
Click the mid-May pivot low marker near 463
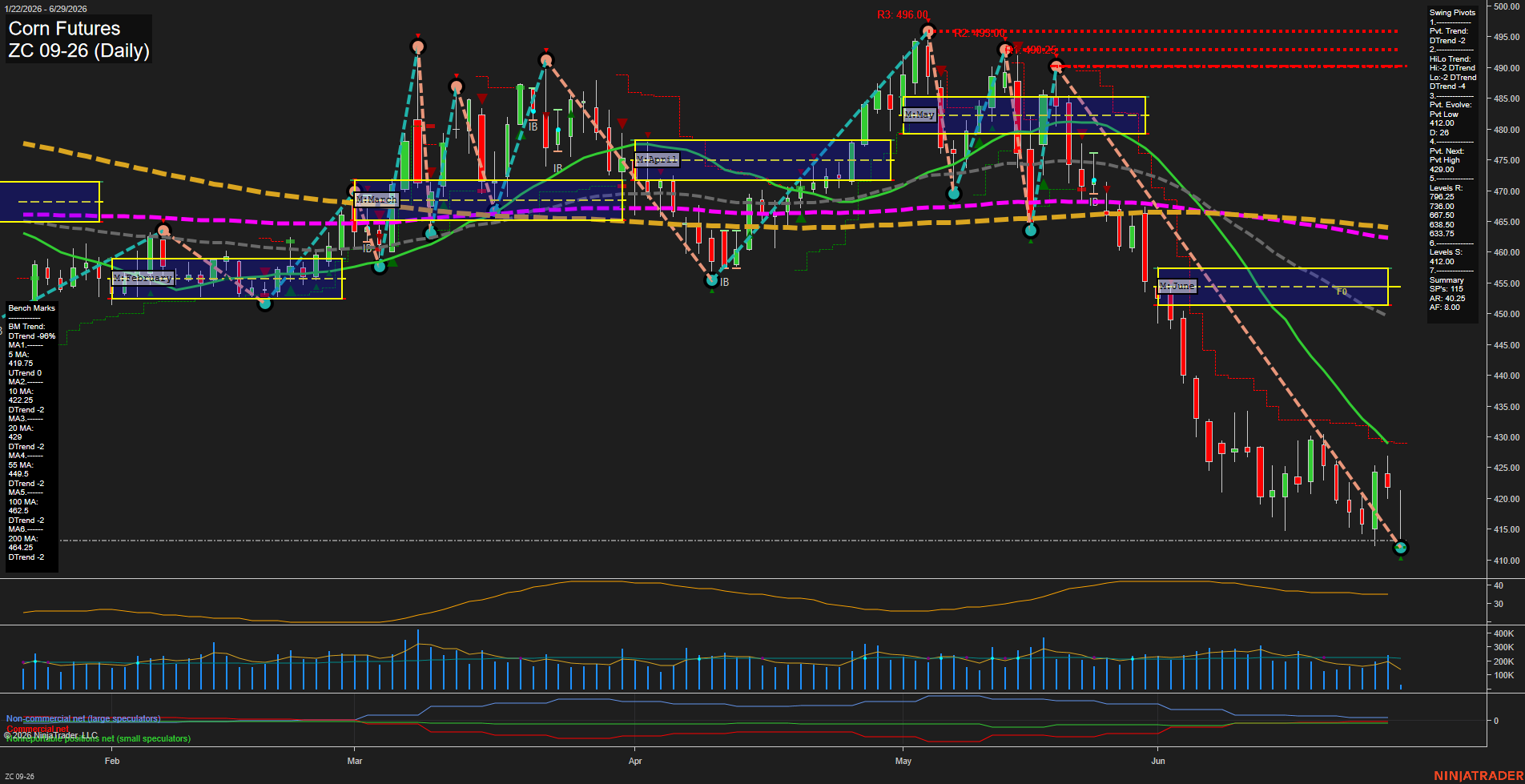1031,231
